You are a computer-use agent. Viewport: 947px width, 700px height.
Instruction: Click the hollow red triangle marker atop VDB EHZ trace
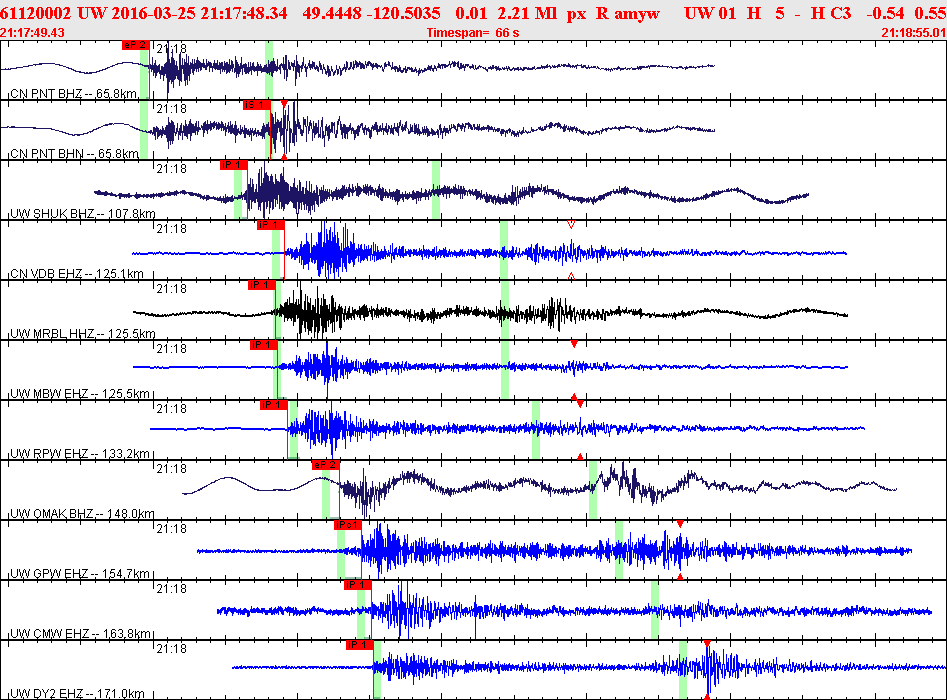(571, 225)
